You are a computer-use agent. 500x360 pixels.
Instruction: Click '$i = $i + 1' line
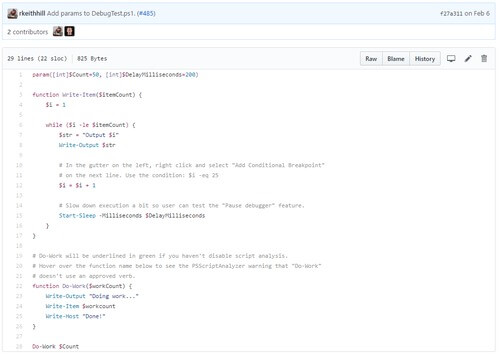click(77, 185)
